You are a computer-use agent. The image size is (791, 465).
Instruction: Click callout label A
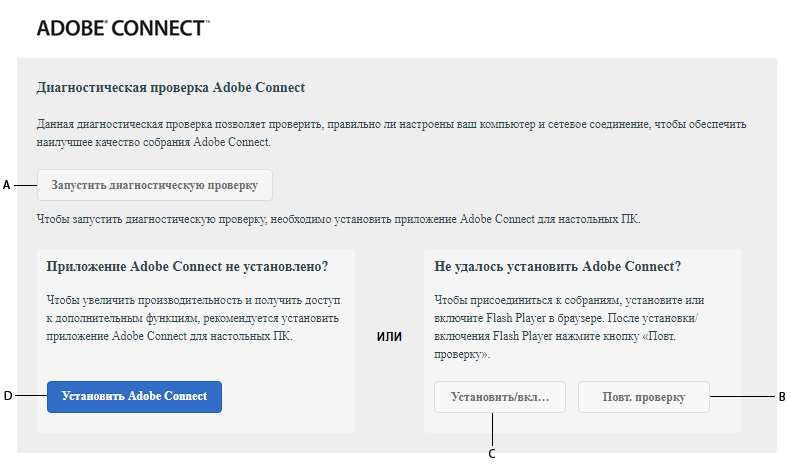click(6, 185)
